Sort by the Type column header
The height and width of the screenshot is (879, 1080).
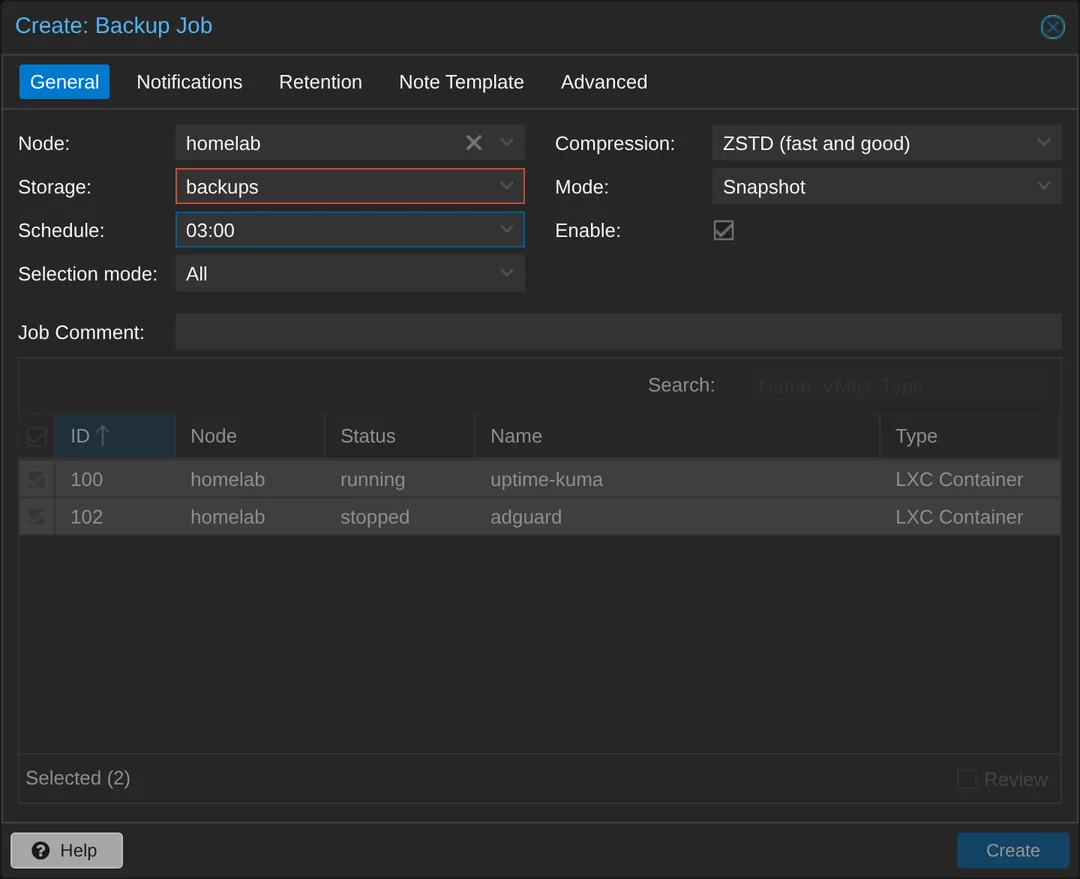[970, 435]
